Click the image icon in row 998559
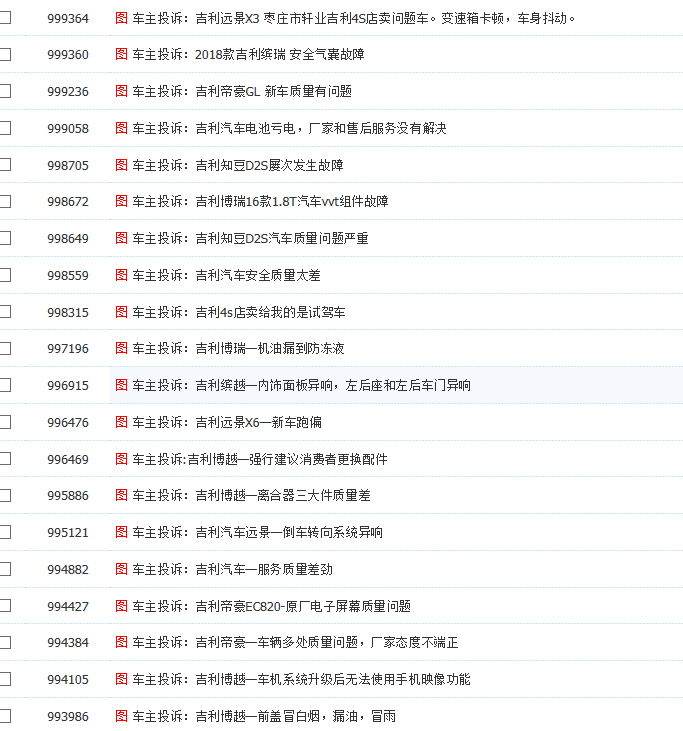Image resolution: width=683 pixels, height=731 pixels. [x=121, y=275]
